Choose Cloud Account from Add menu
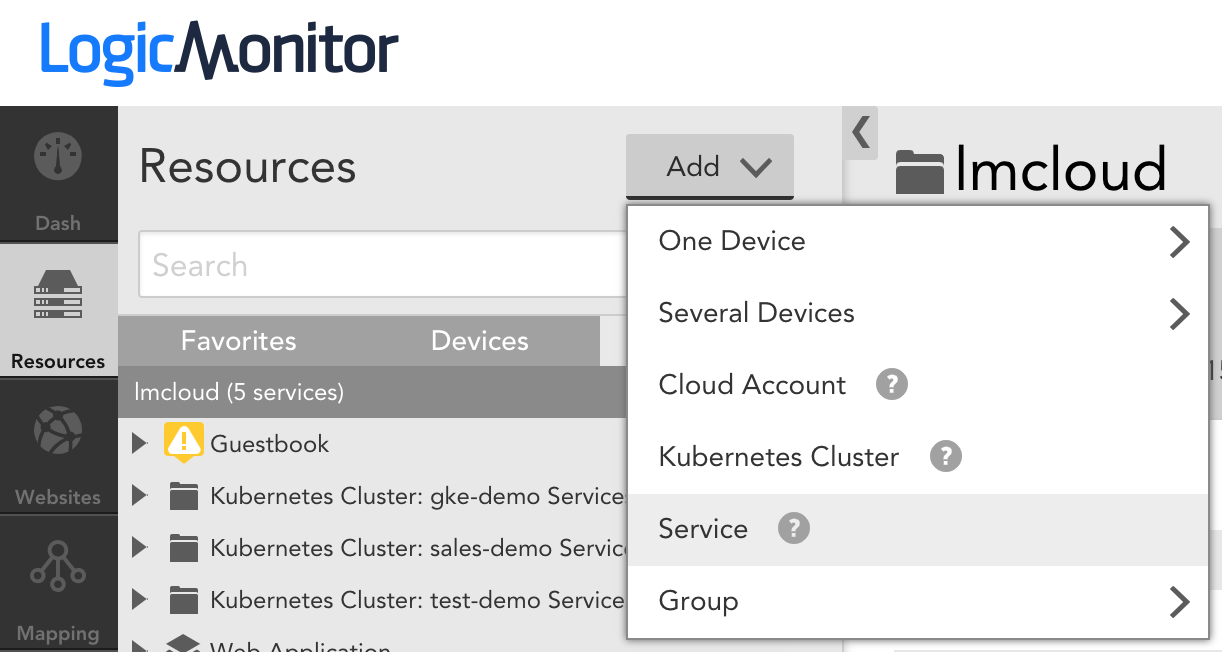Image resolution: width=1222 pixels, height=652 pixels. [916, 385]
